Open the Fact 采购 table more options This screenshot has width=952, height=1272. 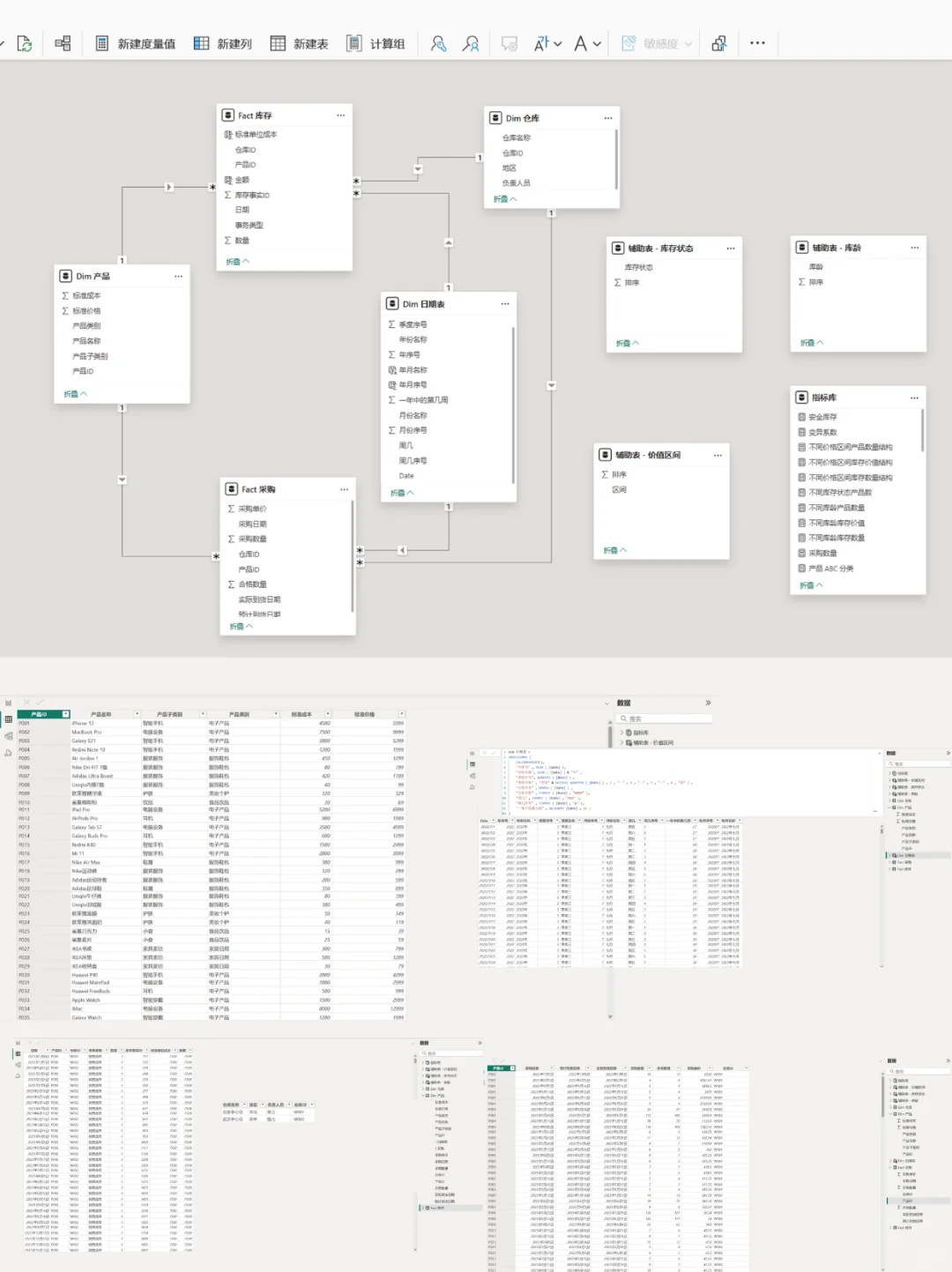(x=344, y=489)
